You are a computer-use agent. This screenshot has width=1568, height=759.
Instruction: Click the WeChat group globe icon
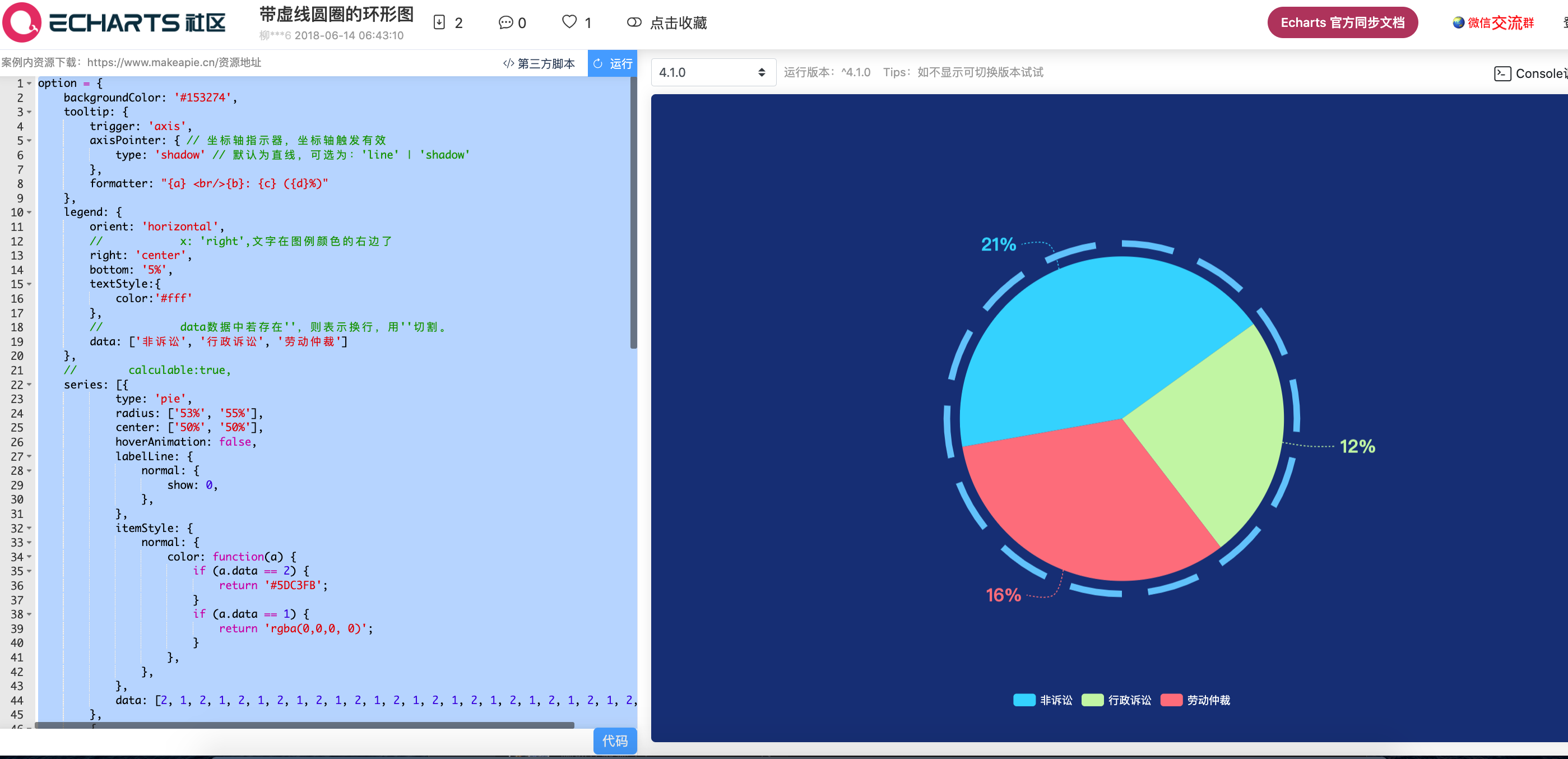[x=1458, y=22]
